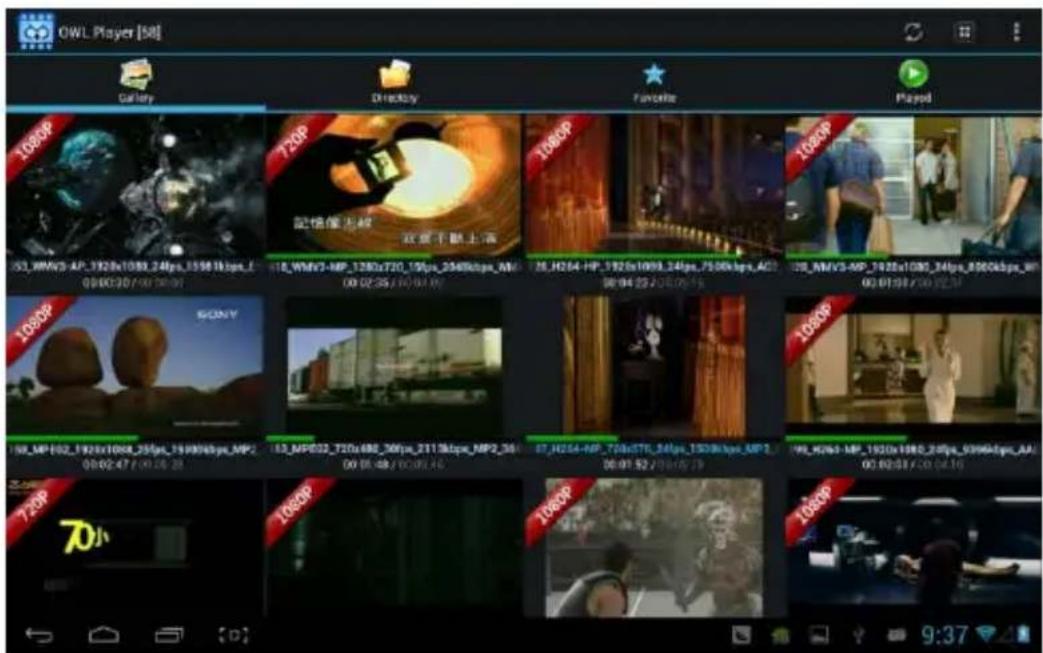This screenshot has height=653, width=1043.
Task: Play the SONY rock formation video
Action: [x=135, y=366]
